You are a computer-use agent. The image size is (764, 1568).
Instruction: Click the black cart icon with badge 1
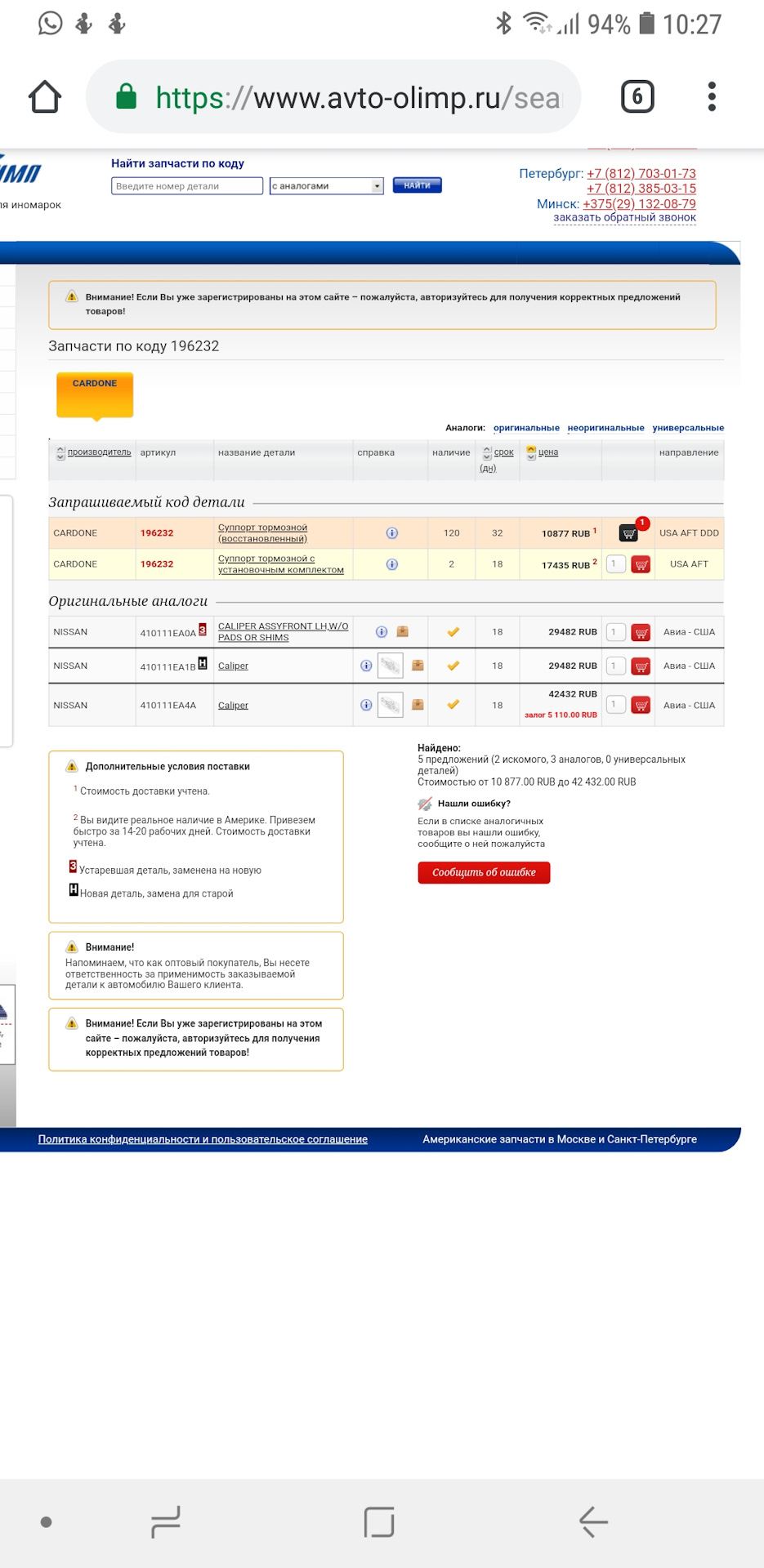tap(629, 533)
